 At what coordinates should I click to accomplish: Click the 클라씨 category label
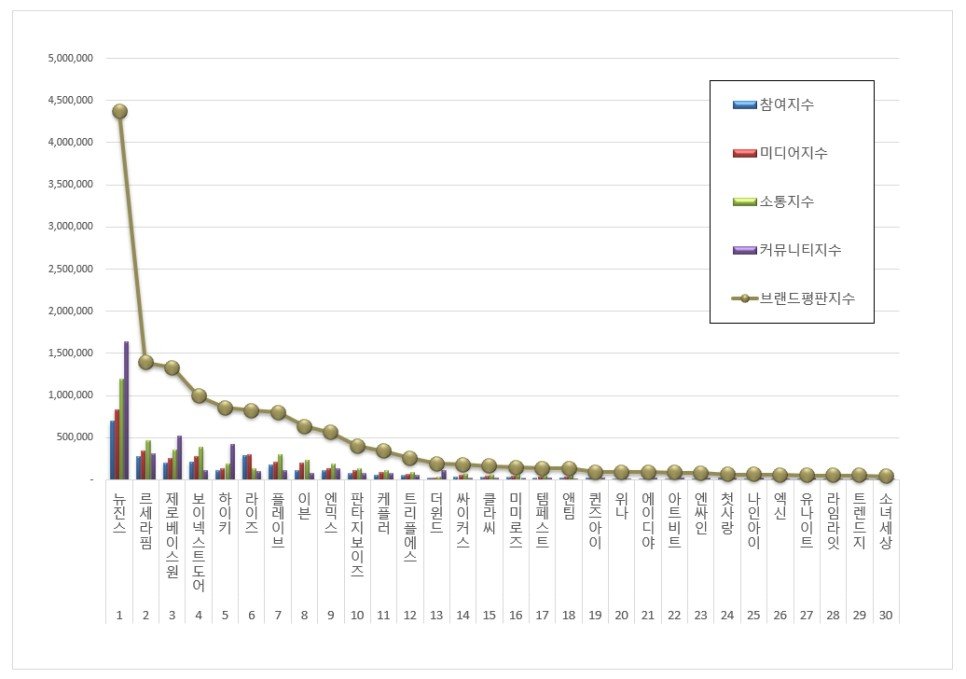pyautogui.click(x=490, y=513)
